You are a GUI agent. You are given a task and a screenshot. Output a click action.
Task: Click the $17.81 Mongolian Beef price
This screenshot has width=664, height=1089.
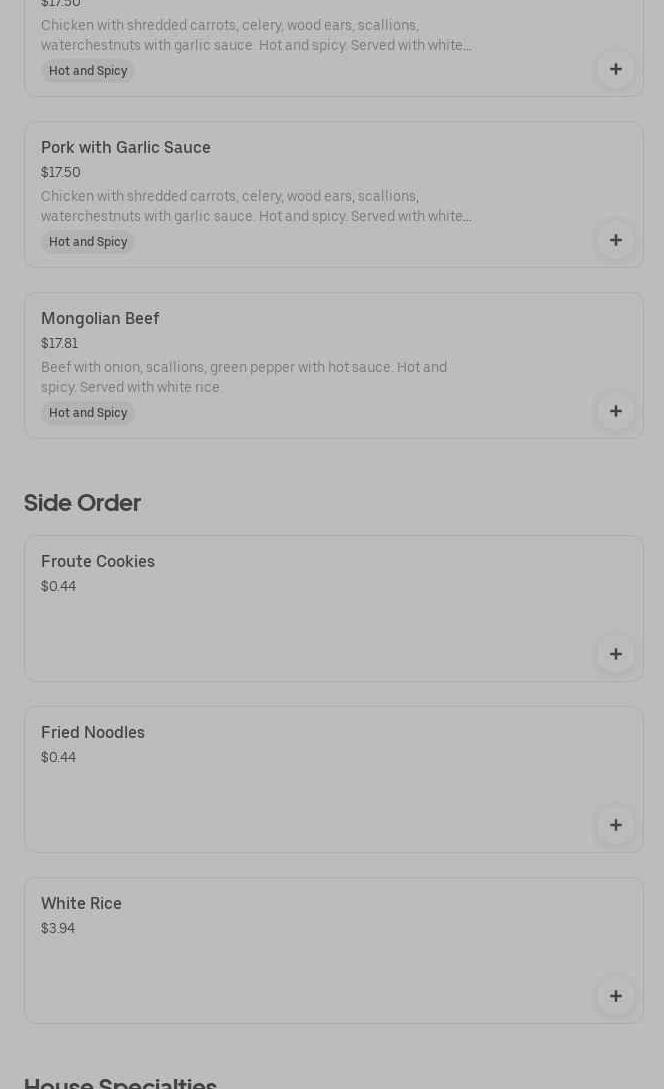point(59,344)
